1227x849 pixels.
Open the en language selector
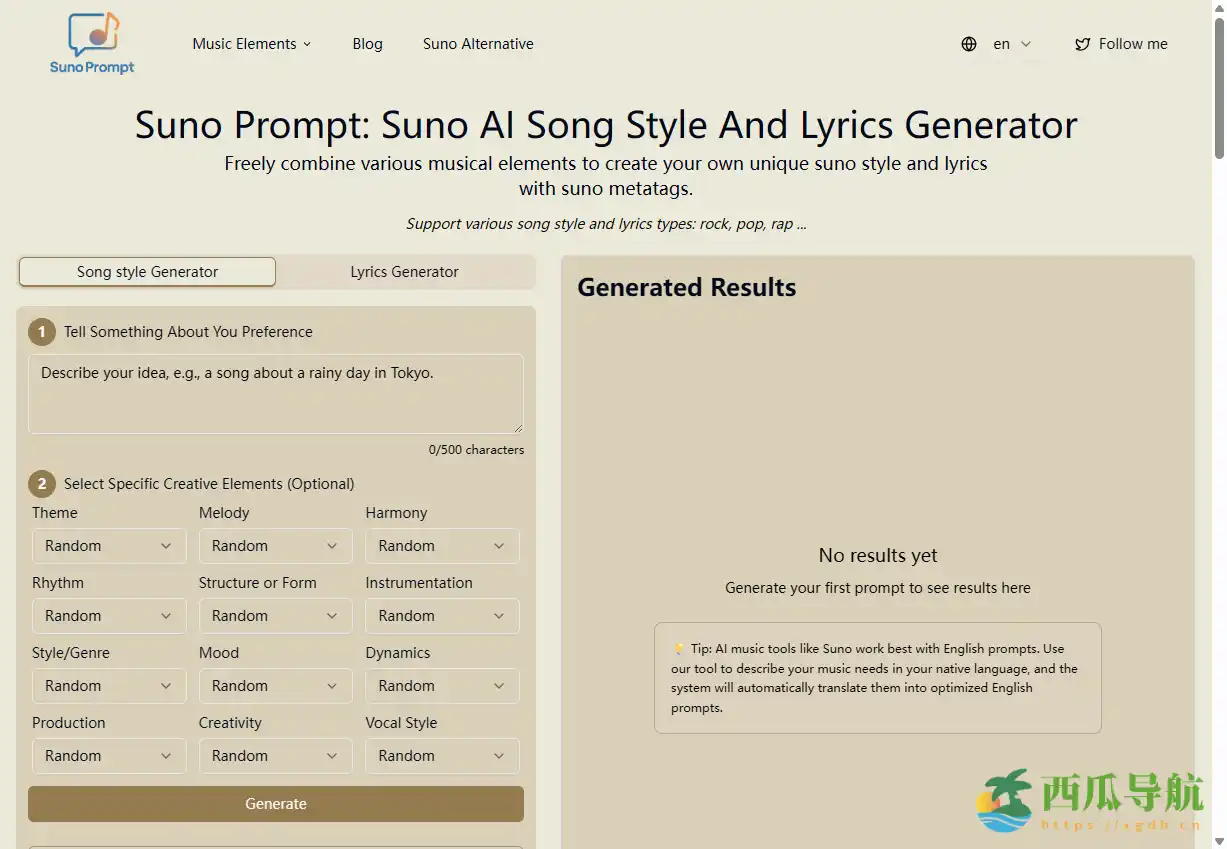point(1011,44)
